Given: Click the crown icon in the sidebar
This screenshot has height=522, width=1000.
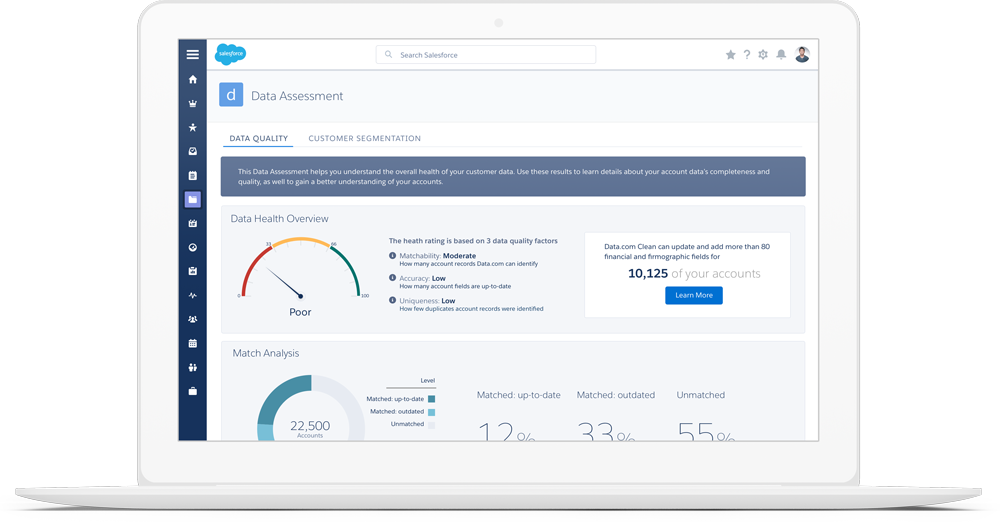Looking at the screenshot, I should pyautogui.click(x=193, y=103).
